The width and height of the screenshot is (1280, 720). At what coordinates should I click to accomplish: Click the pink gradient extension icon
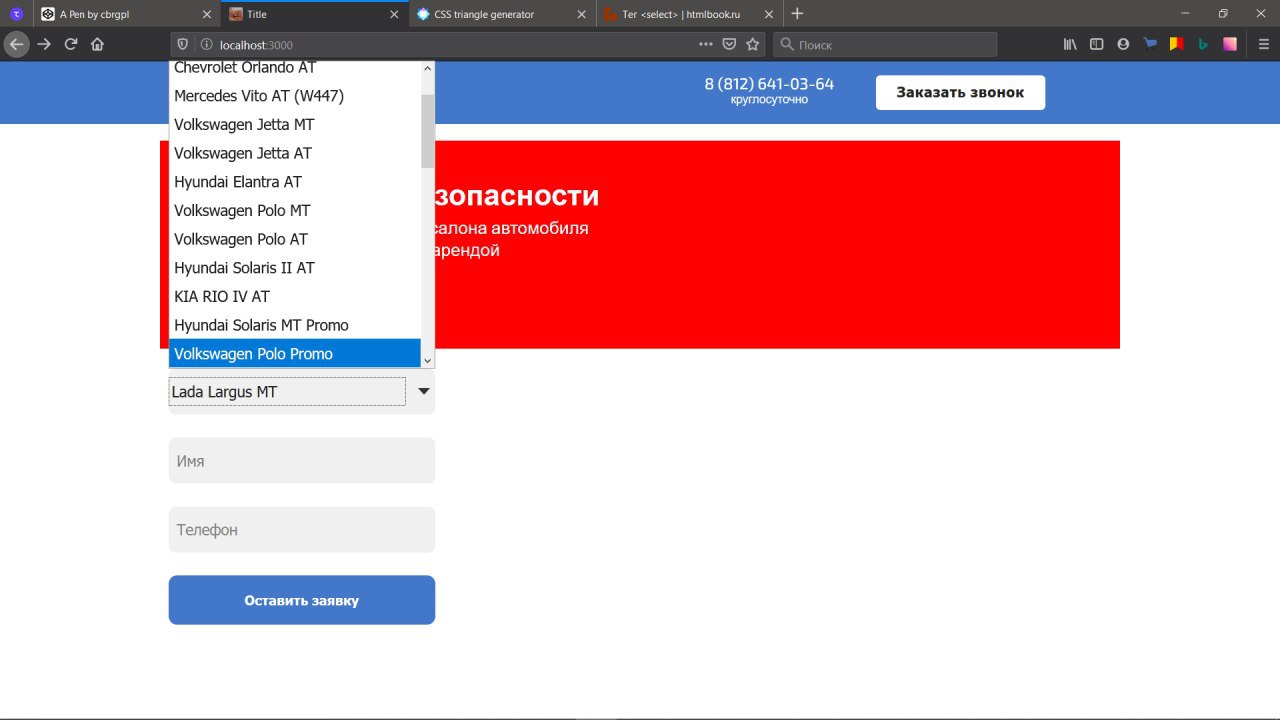tap(1230, 44)
